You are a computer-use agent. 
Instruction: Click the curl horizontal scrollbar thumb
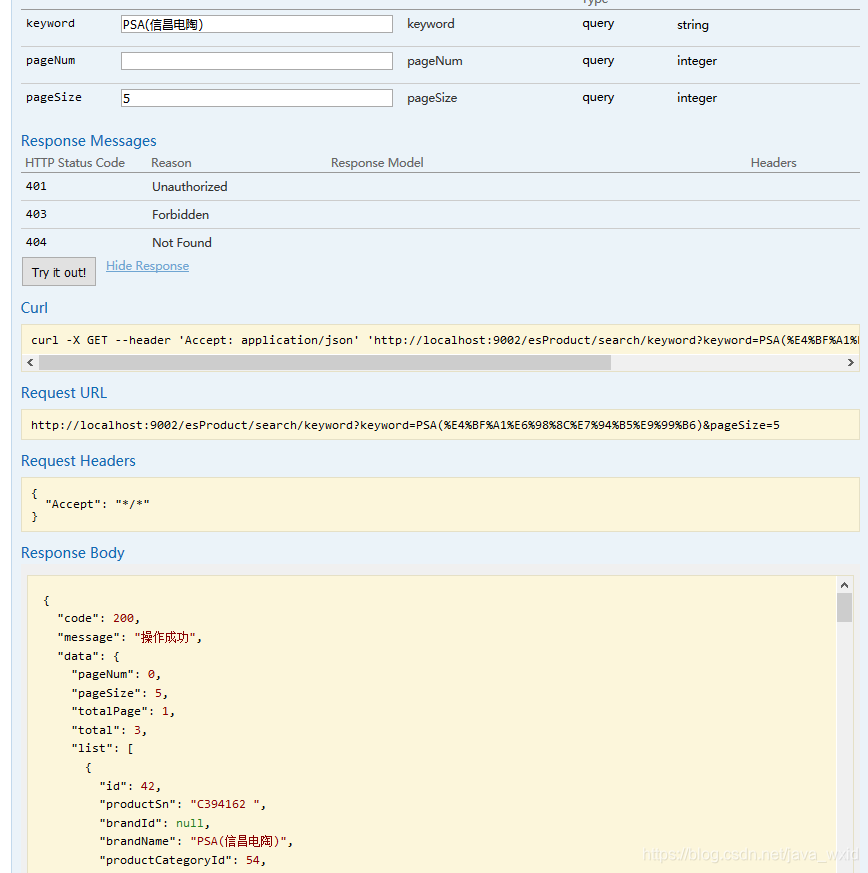coord(325,362)
